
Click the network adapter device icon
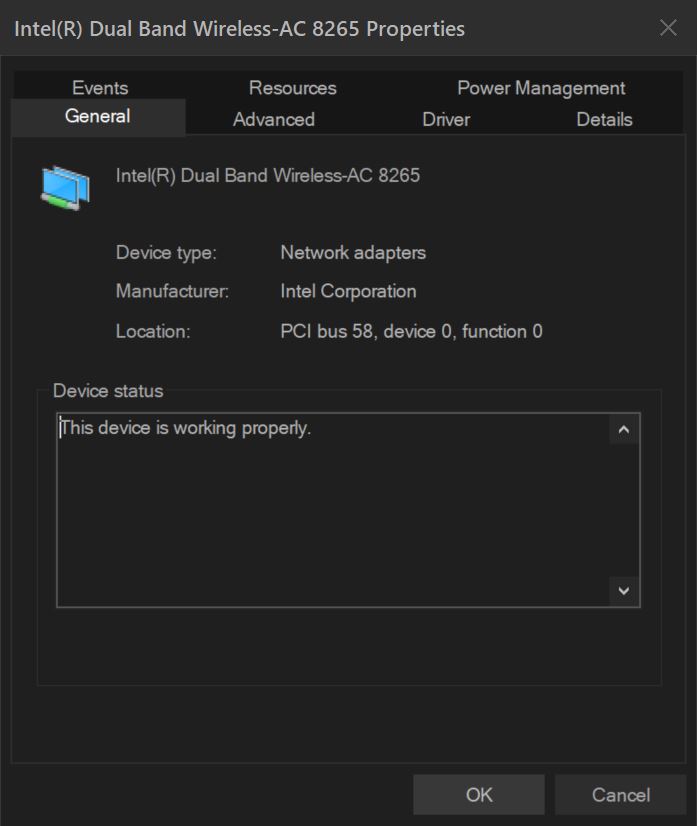point(66,188)
